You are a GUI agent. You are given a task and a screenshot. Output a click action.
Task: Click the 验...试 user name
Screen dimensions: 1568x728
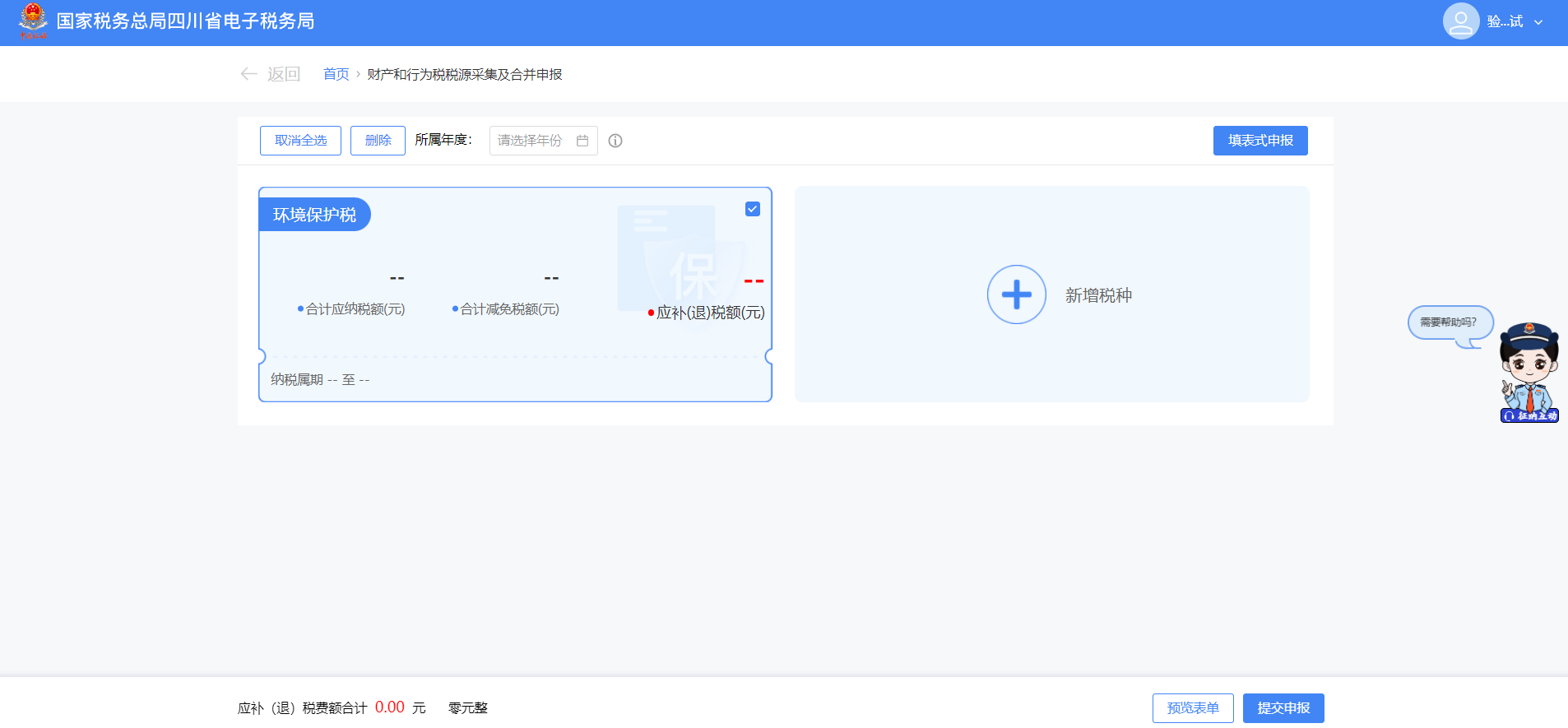[x=1505, y=22]
